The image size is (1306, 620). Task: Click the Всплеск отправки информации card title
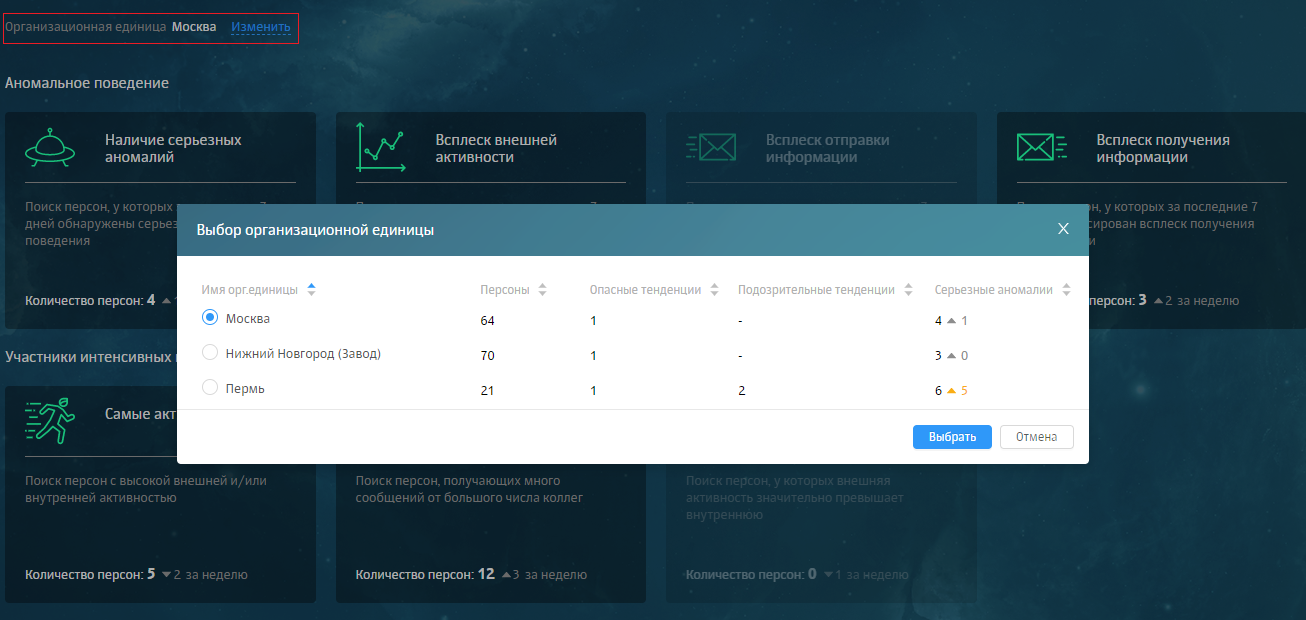827,148
